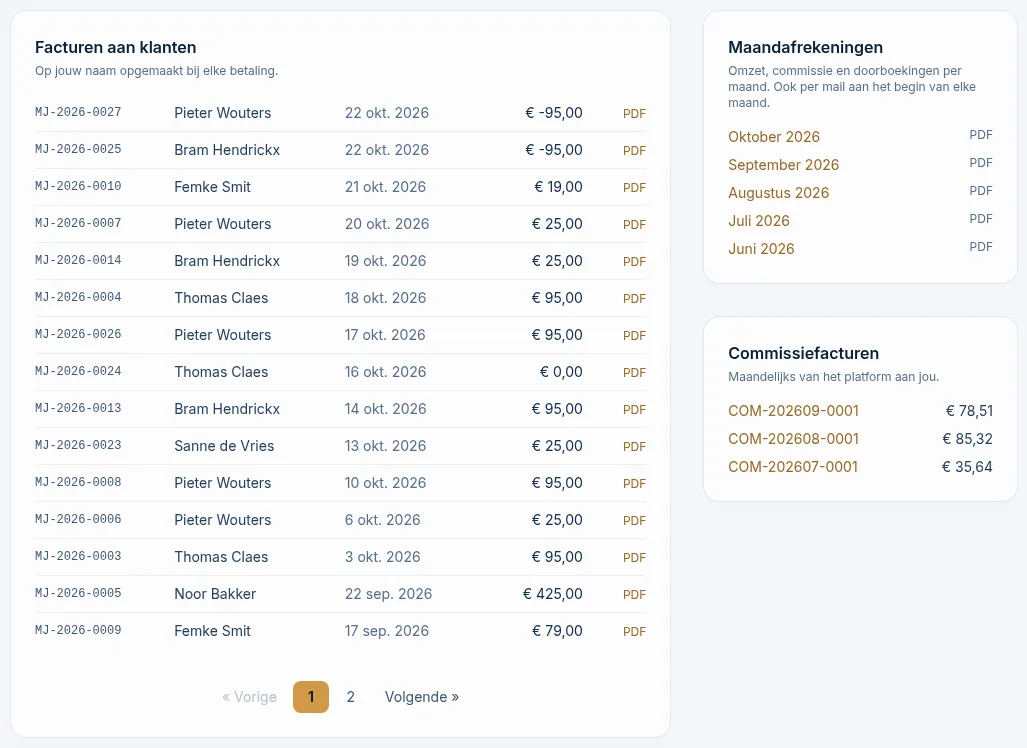Open PDF for invoice MJ-2026-0023
This screenshot has width=1027, height=748.
(x=634, y=447)
